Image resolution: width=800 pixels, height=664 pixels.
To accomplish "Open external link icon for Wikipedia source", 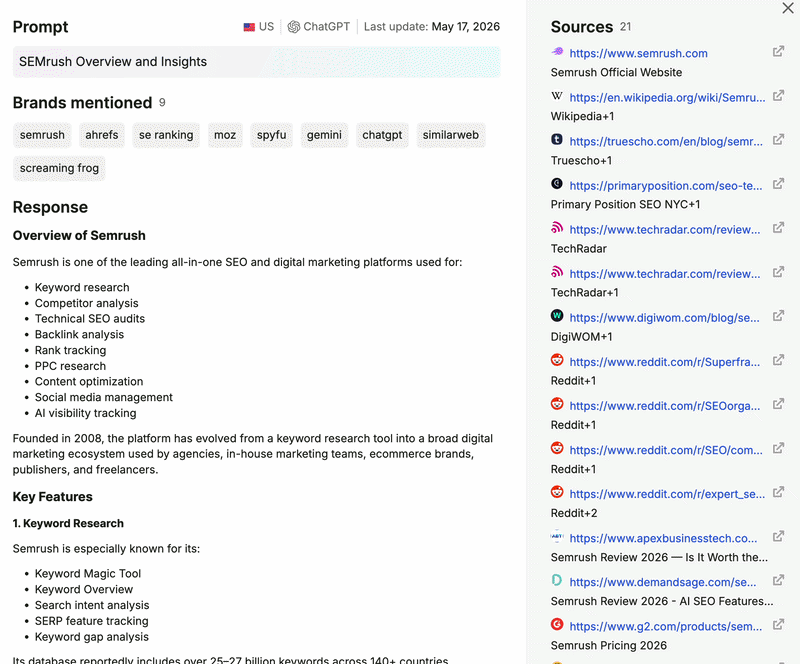I will point(778,95).
